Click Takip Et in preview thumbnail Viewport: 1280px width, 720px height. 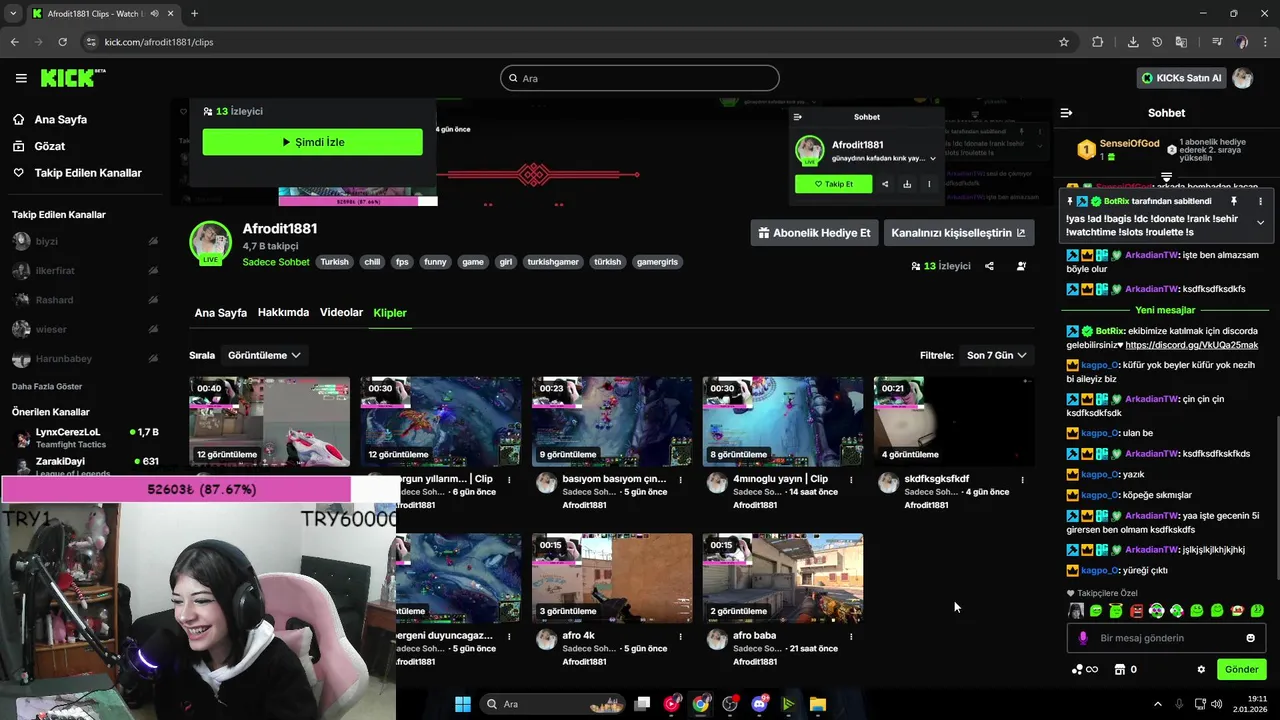click(x=833, y=184)
